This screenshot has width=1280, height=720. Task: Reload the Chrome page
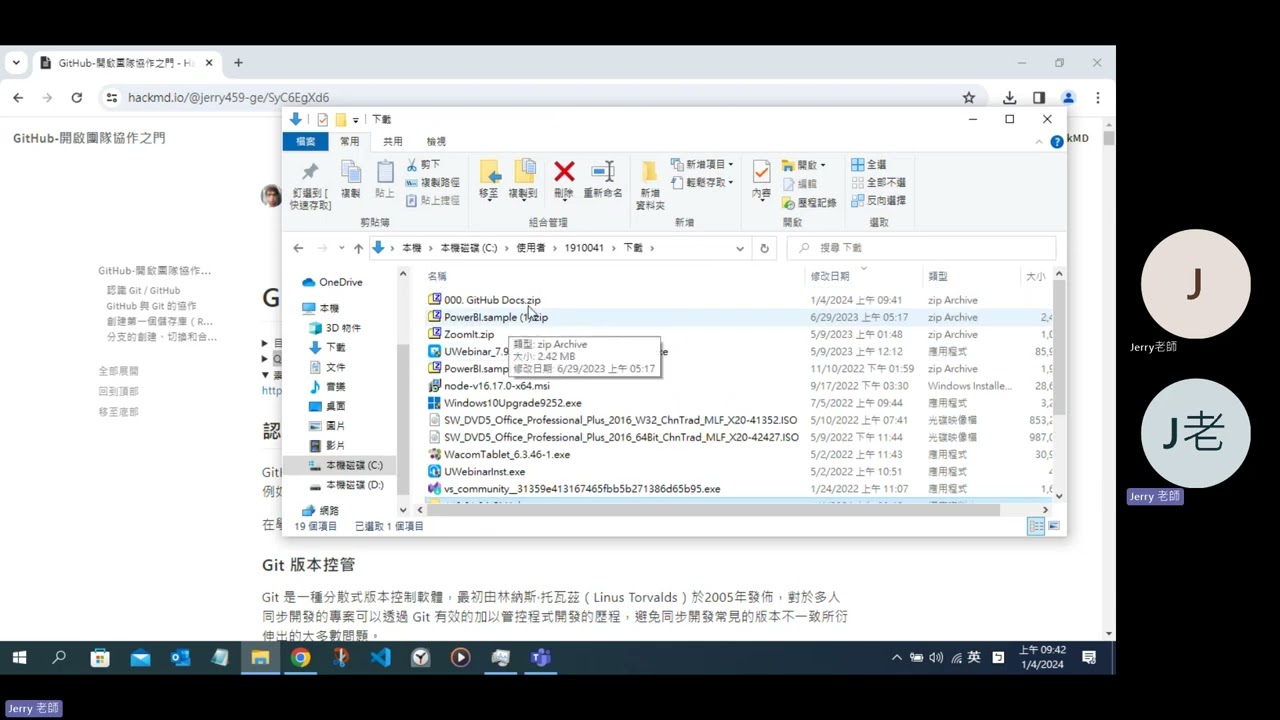[x=76, y=98]
